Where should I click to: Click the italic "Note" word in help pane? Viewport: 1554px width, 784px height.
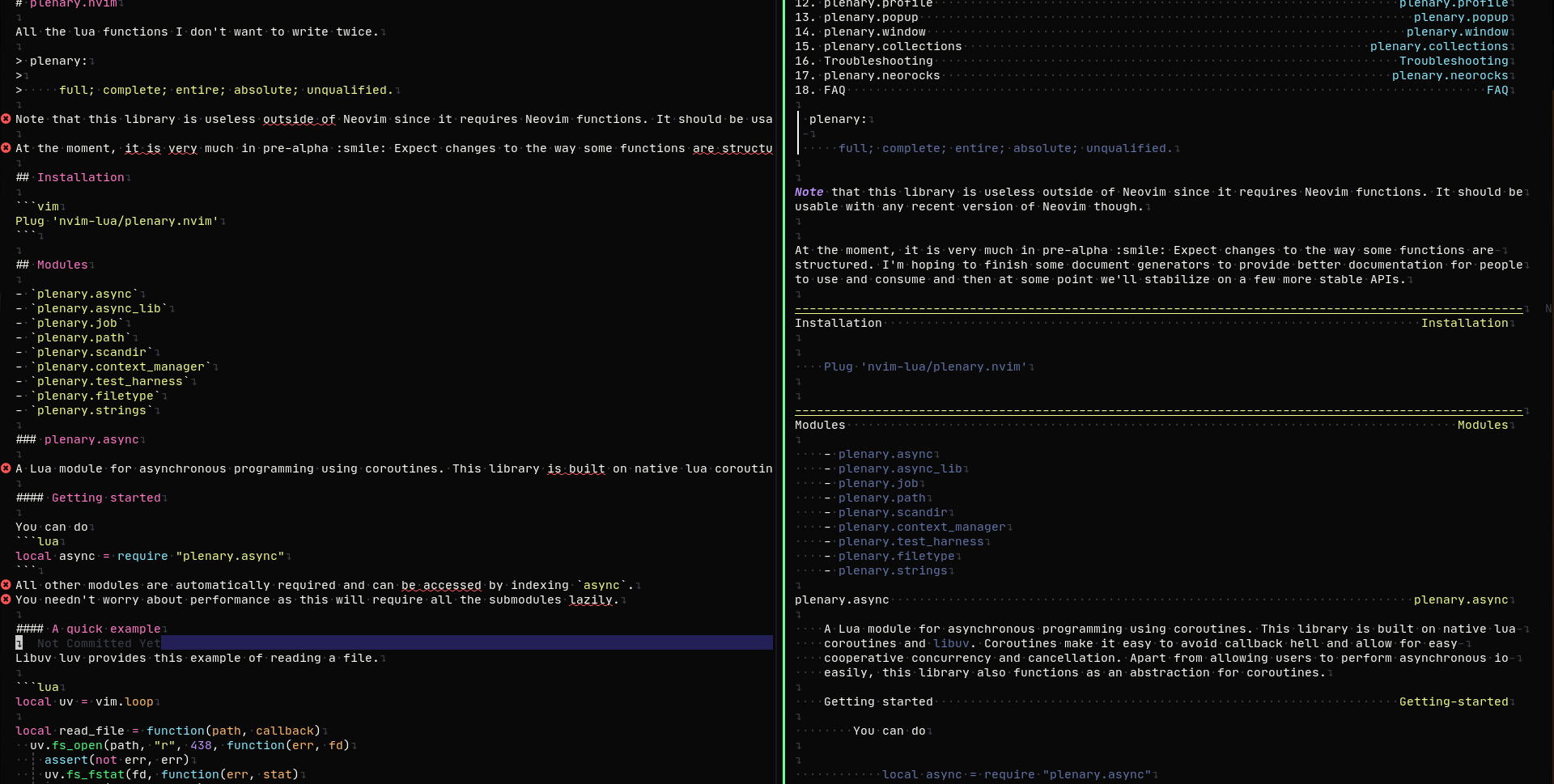pos(809,192)
